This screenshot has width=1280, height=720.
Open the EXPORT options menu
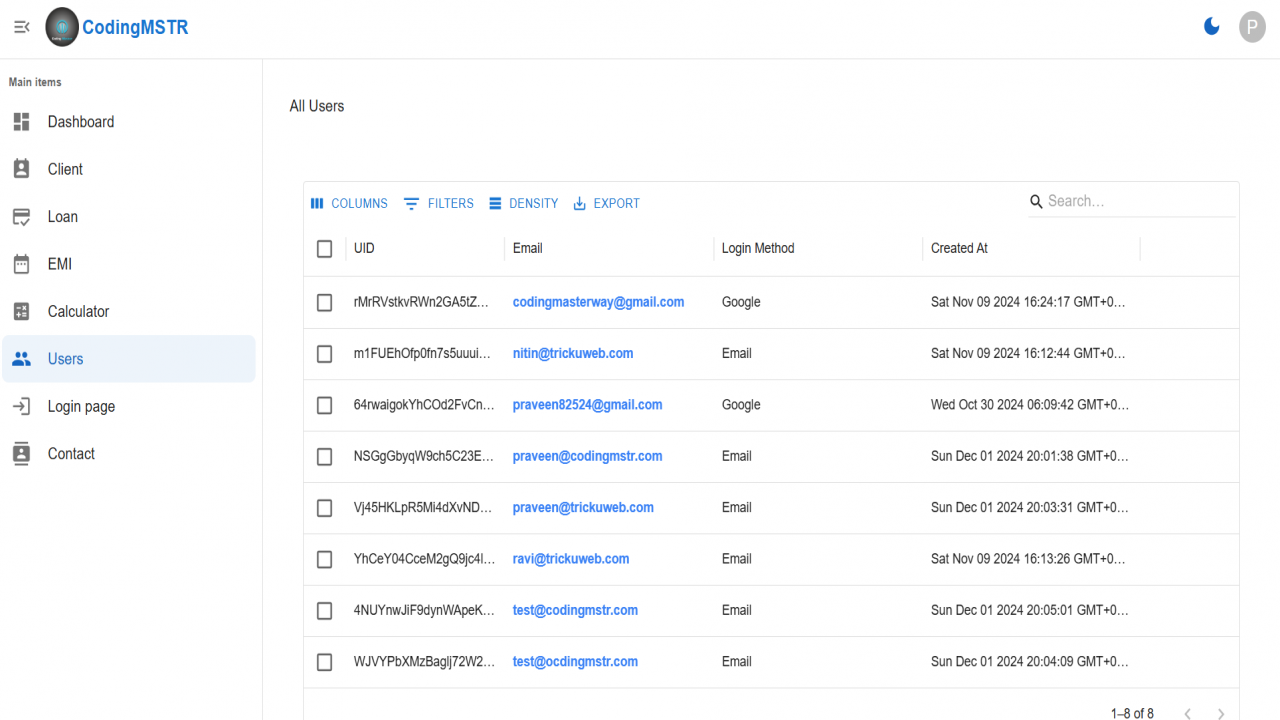(x=606, y=203)
